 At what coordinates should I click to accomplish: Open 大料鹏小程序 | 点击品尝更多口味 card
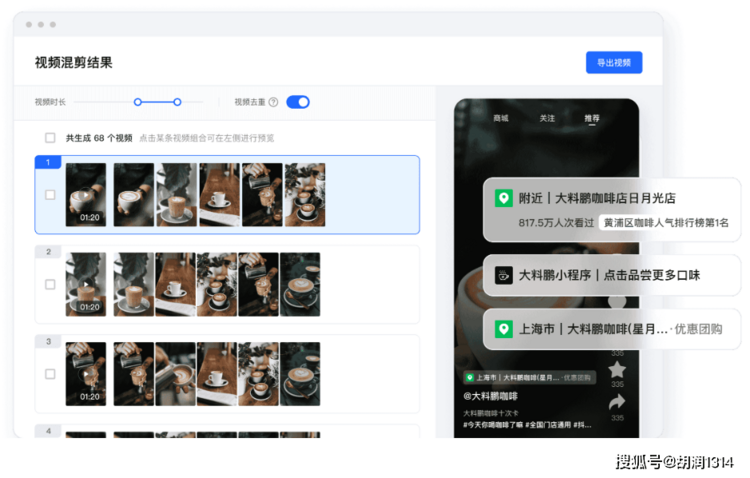coord(612,275)
